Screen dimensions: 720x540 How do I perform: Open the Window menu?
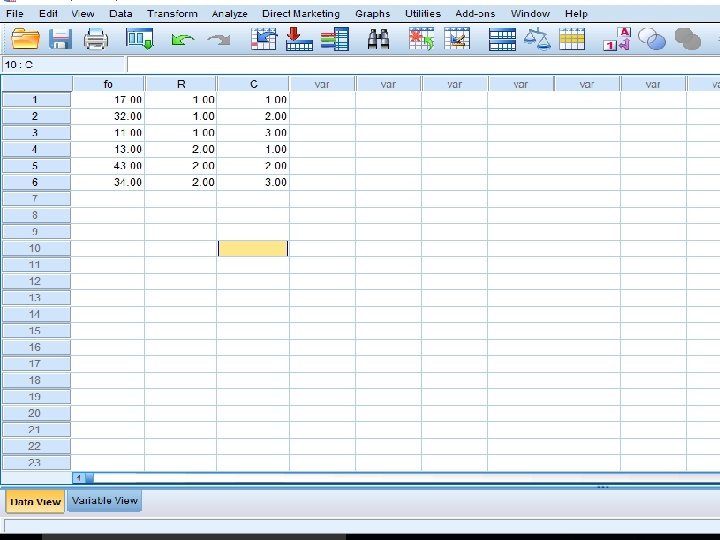[x=530, y=14]
